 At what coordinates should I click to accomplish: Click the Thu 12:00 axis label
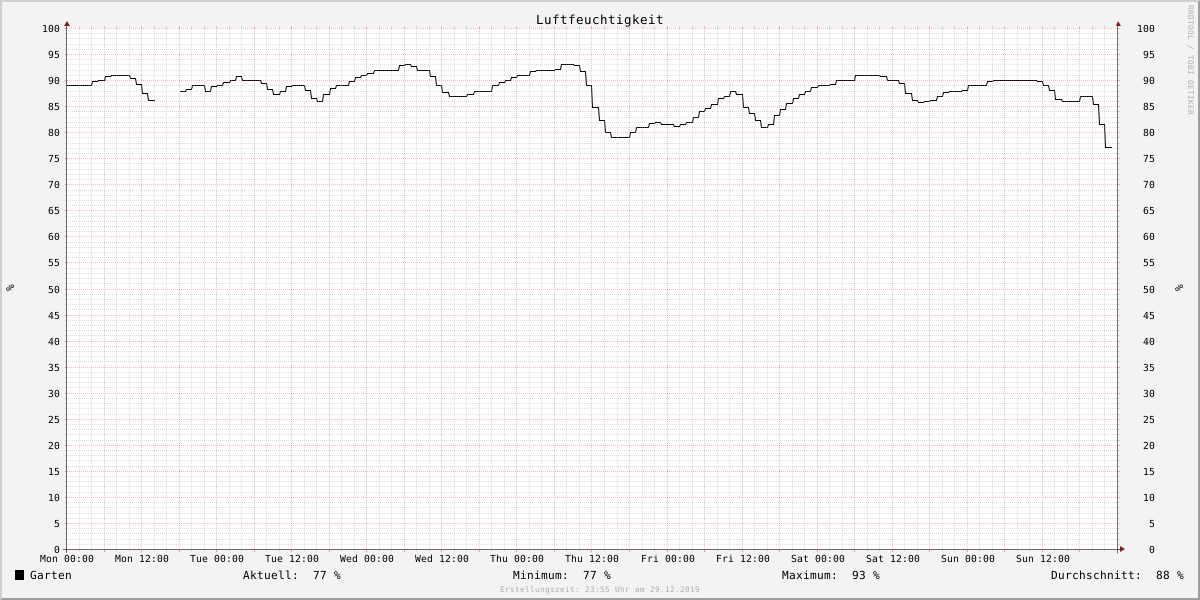(592, 559)
